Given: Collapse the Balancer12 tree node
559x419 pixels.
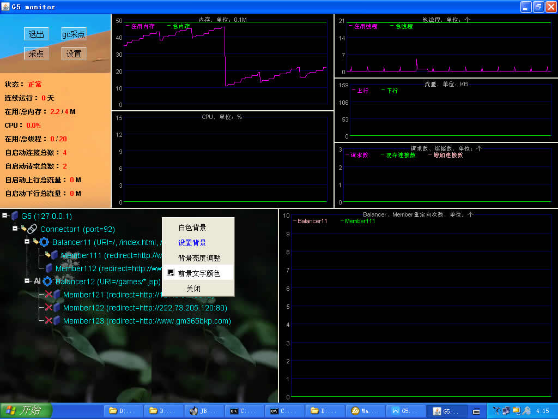Looking at the screenshot, I should [27, 281].
